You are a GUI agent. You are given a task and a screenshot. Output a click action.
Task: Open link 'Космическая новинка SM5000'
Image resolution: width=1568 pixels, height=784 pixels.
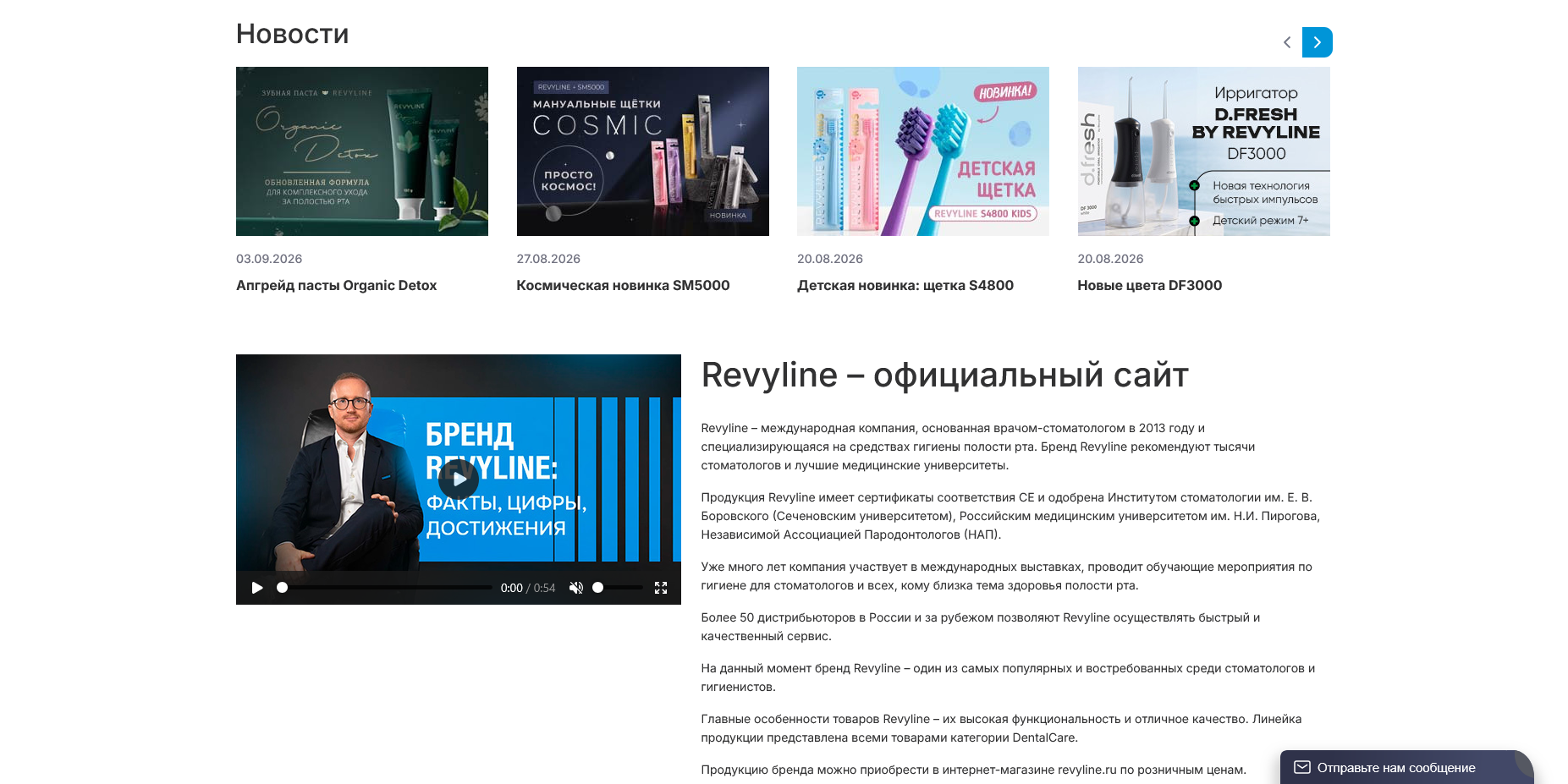[623, 286]
